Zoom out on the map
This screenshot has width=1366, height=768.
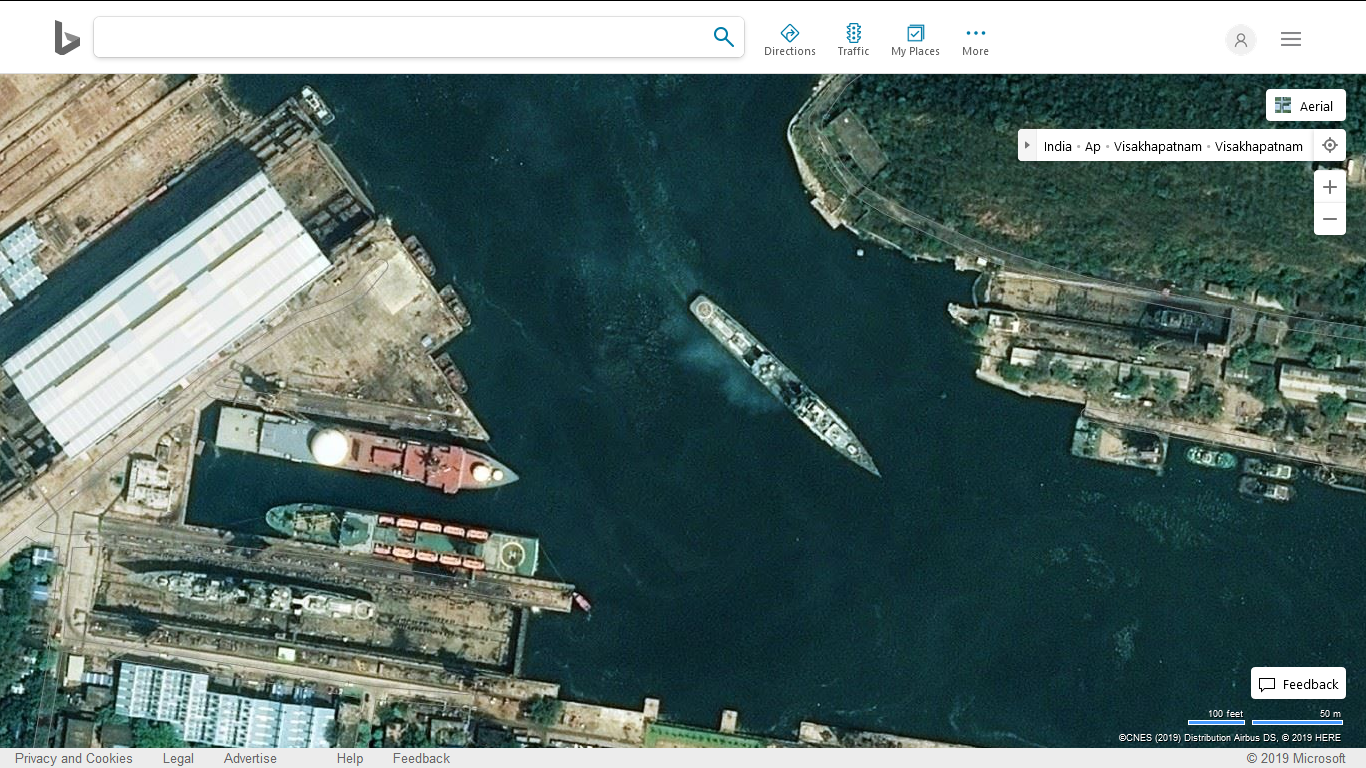click(1330, 219)
